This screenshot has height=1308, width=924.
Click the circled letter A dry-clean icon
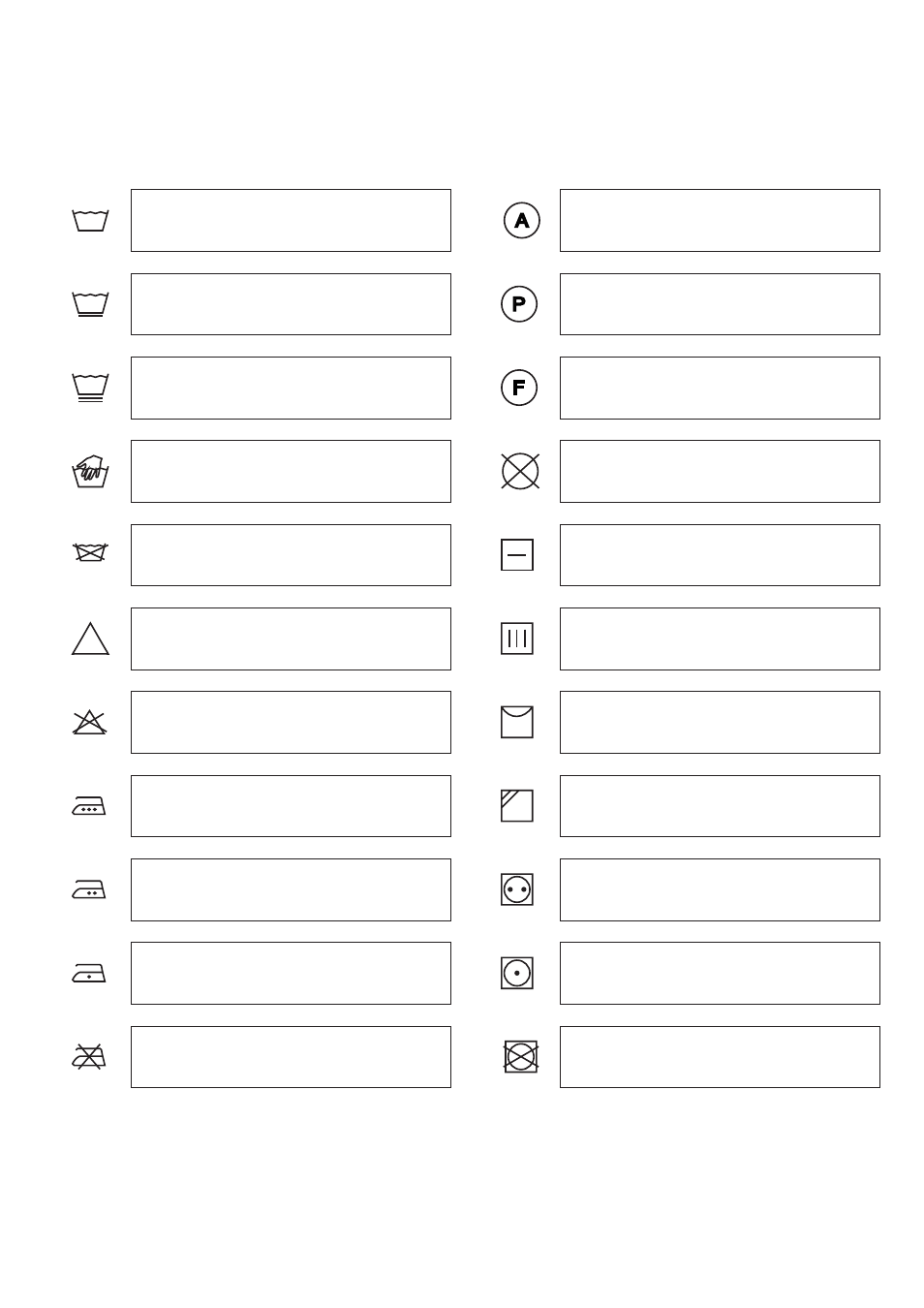(521, 220)
